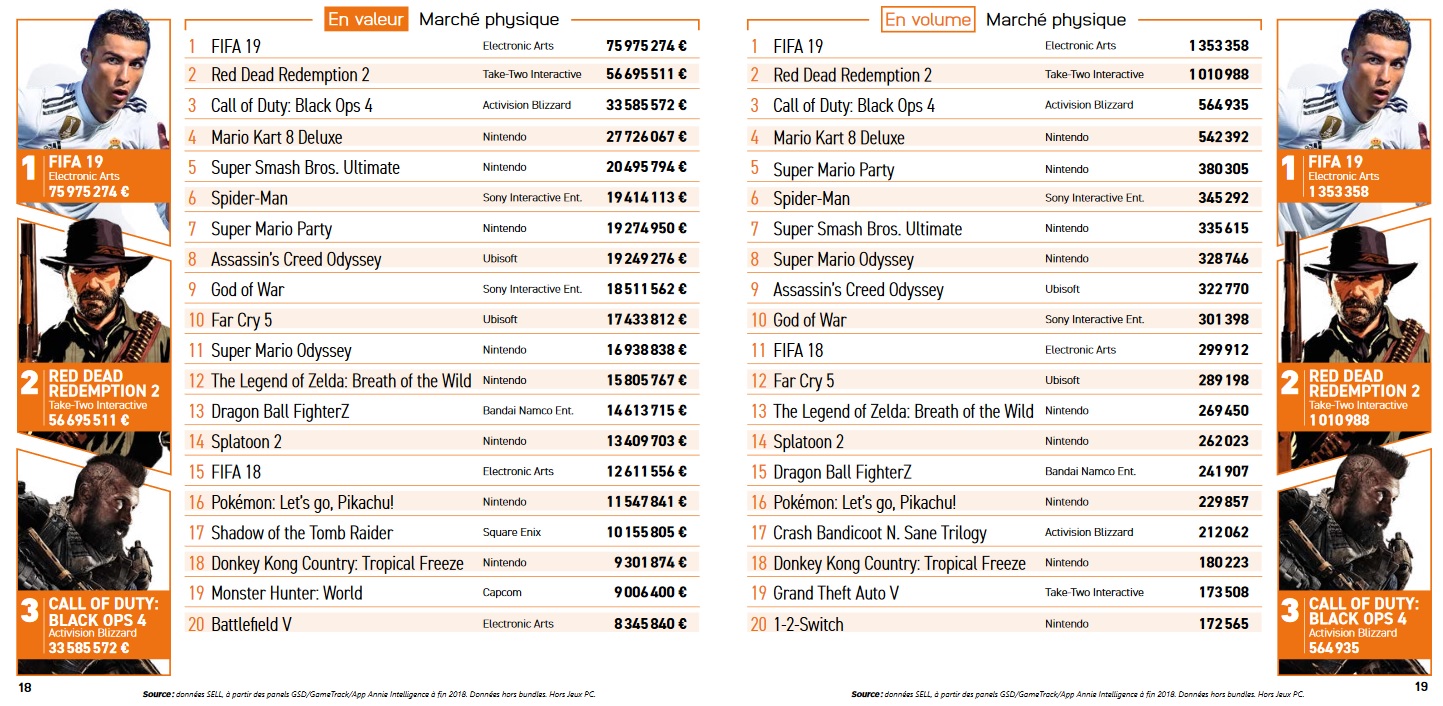
Task: Select the value '11 547 841 €'
Action: [646, 502]
